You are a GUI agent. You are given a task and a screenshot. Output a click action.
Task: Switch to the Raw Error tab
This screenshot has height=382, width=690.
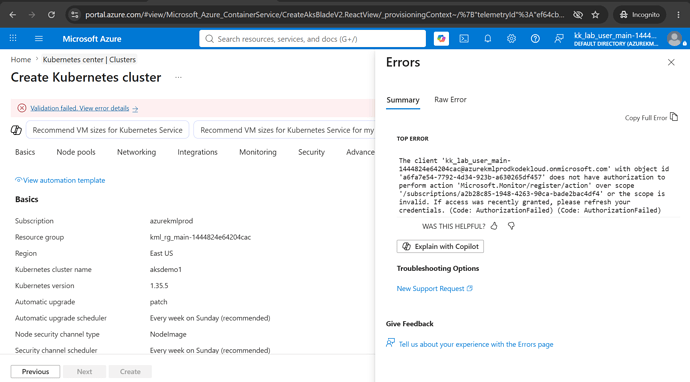pos(450,99)
